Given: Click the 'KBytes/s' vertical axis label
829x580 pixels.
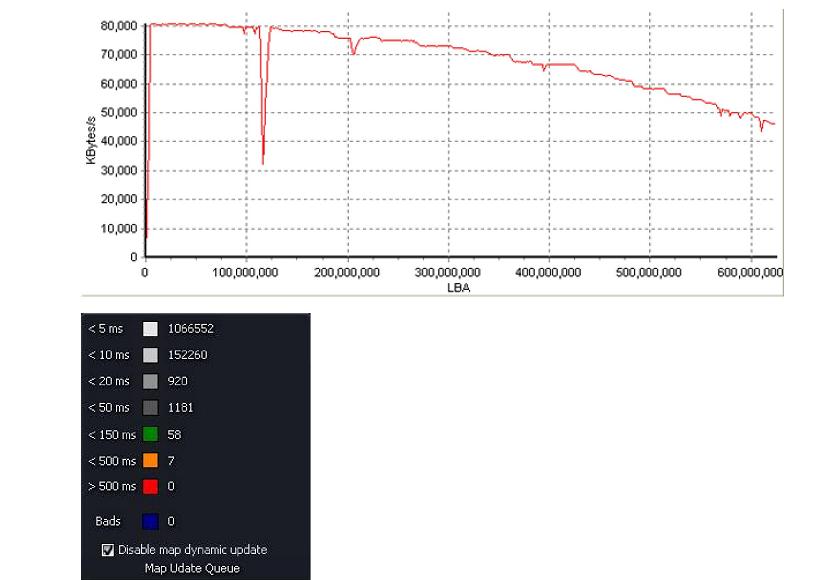Looking at the screenshot, I should pyautogui.click(x=91, y=140).
